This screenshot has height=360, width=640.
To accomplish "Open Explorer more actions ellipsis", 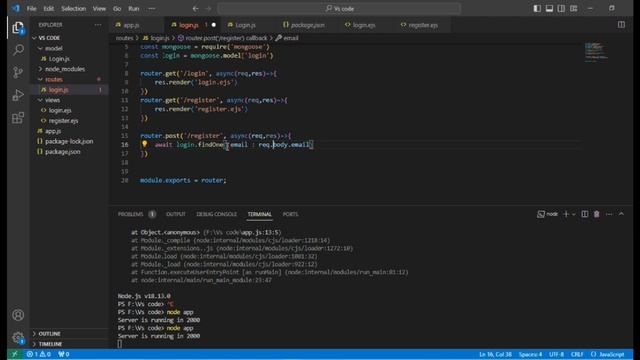I will tap(98, 25).
